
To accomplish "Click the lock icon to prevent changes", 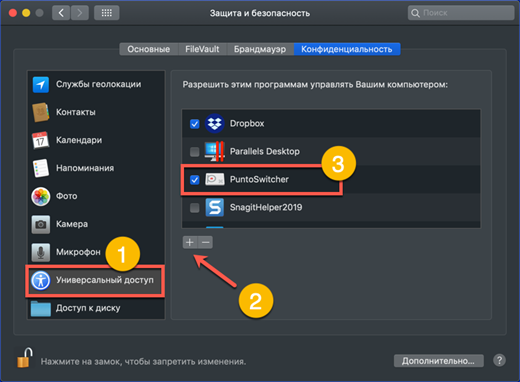I will tap(25, 358).
